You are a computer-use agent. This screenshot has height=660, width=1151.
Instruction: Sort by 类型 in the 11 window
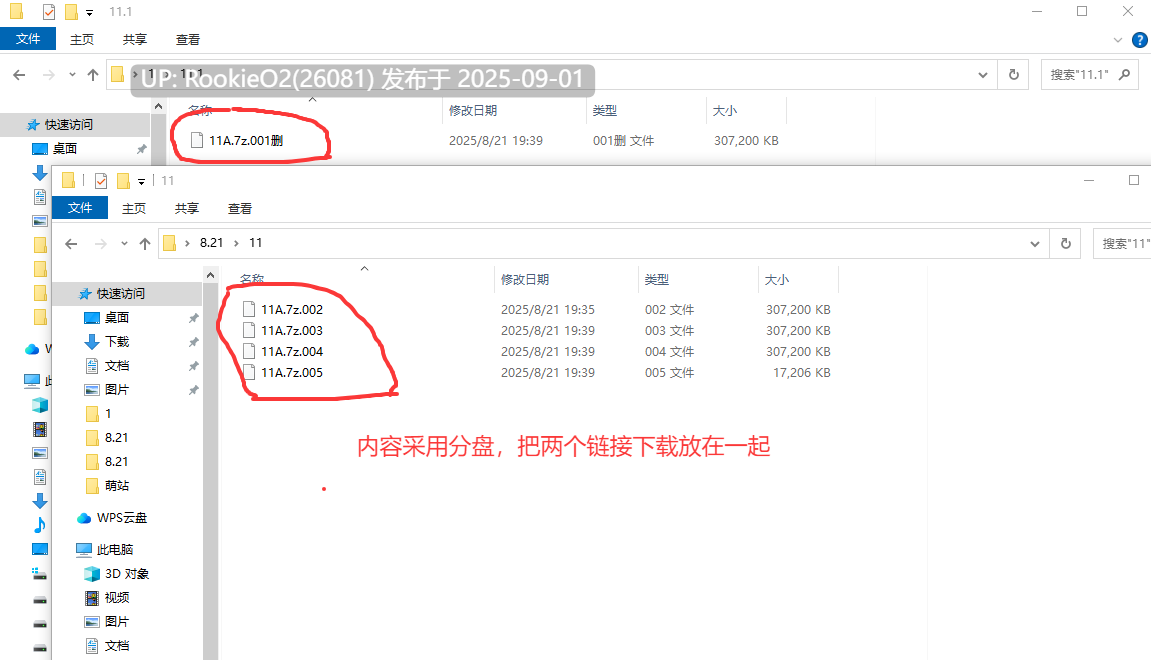[x=657, y=279]
